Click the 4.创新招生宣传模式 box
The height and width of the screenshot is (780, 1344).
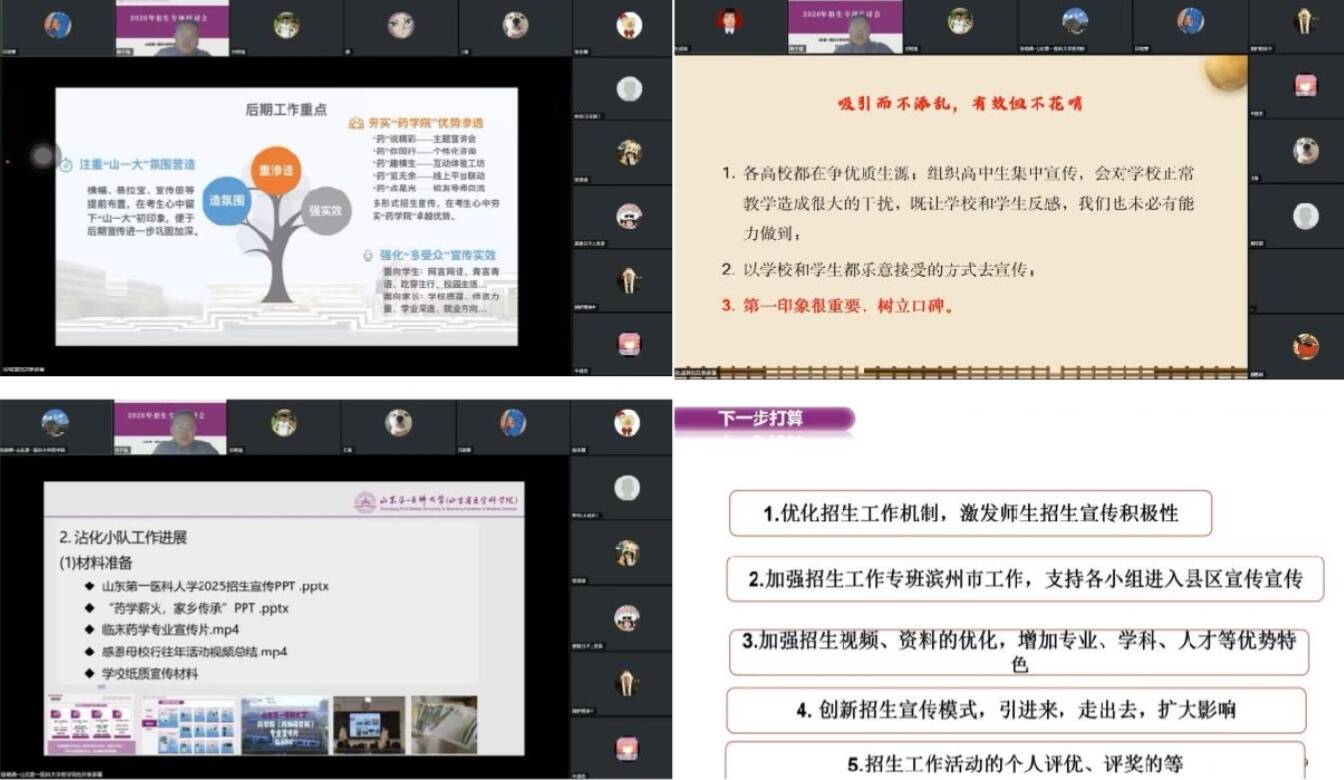(1015, 710)
